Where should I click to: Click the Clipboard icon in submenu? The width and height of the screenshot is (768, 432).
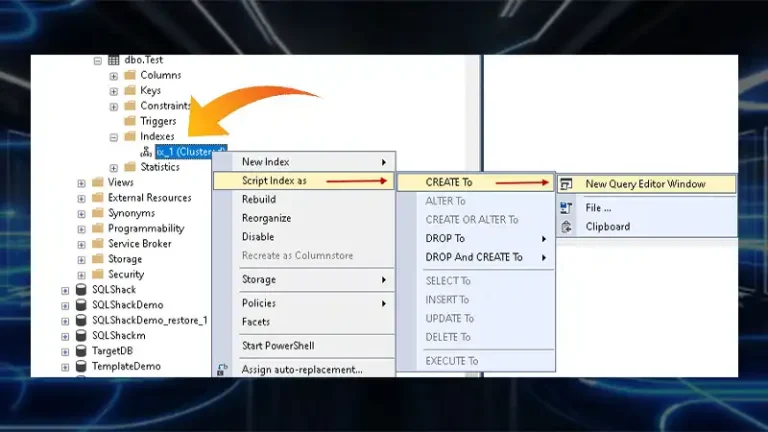click(566, 227)
